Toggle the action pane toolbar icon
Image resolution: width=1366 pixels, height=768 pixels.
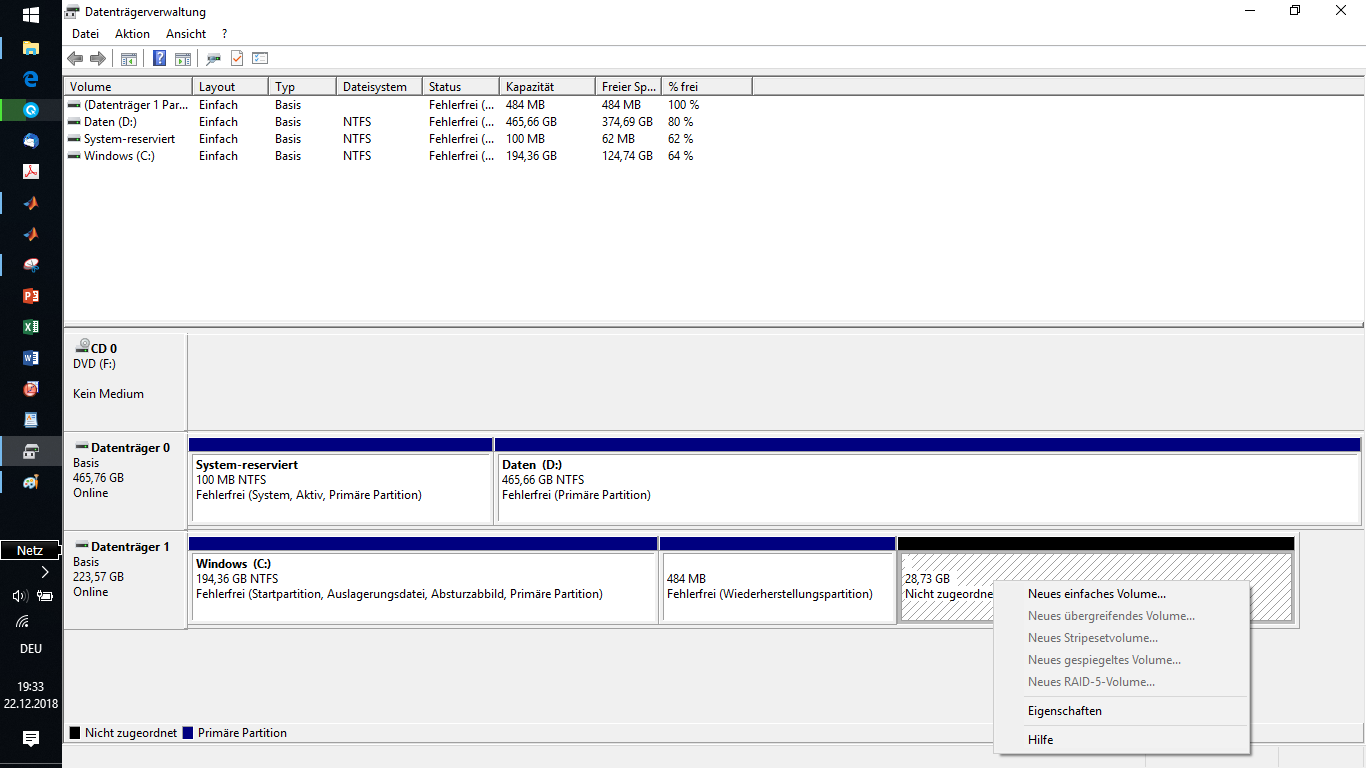[182, 58]
